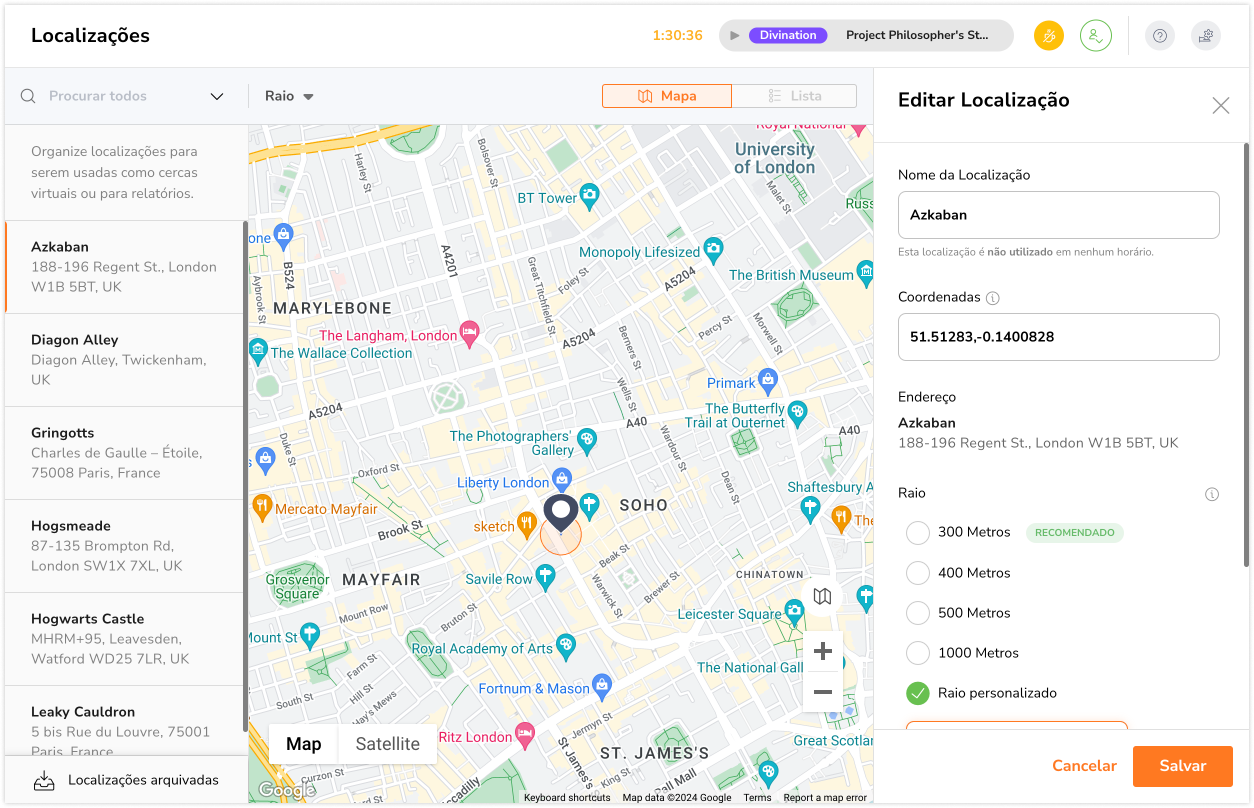Switch to the Lista view tab

point(794,96)
